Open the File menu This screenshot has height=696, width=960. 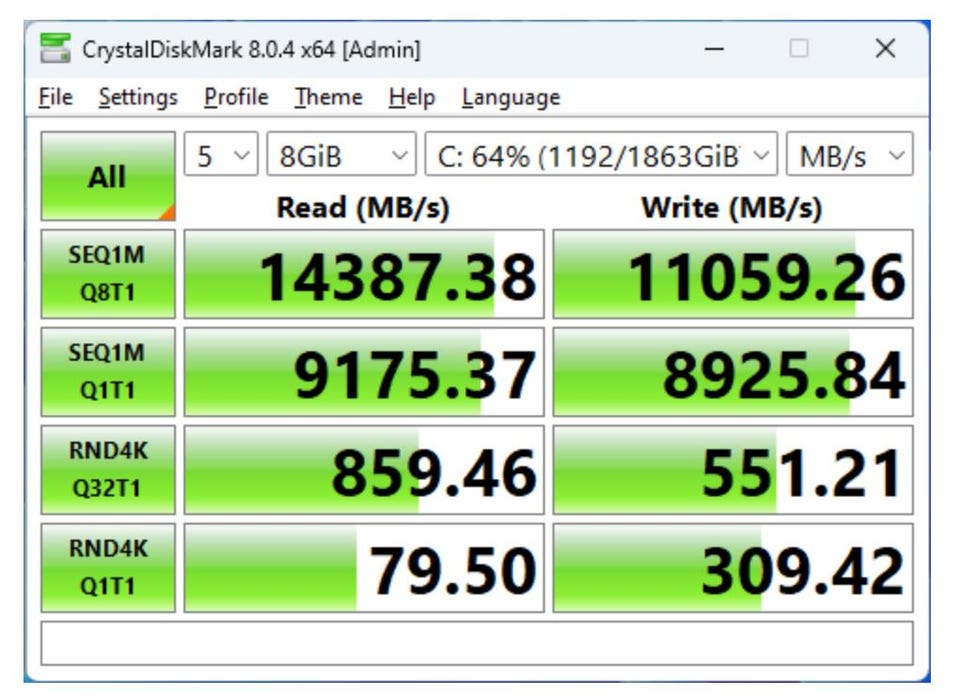[x=55, y=97]
